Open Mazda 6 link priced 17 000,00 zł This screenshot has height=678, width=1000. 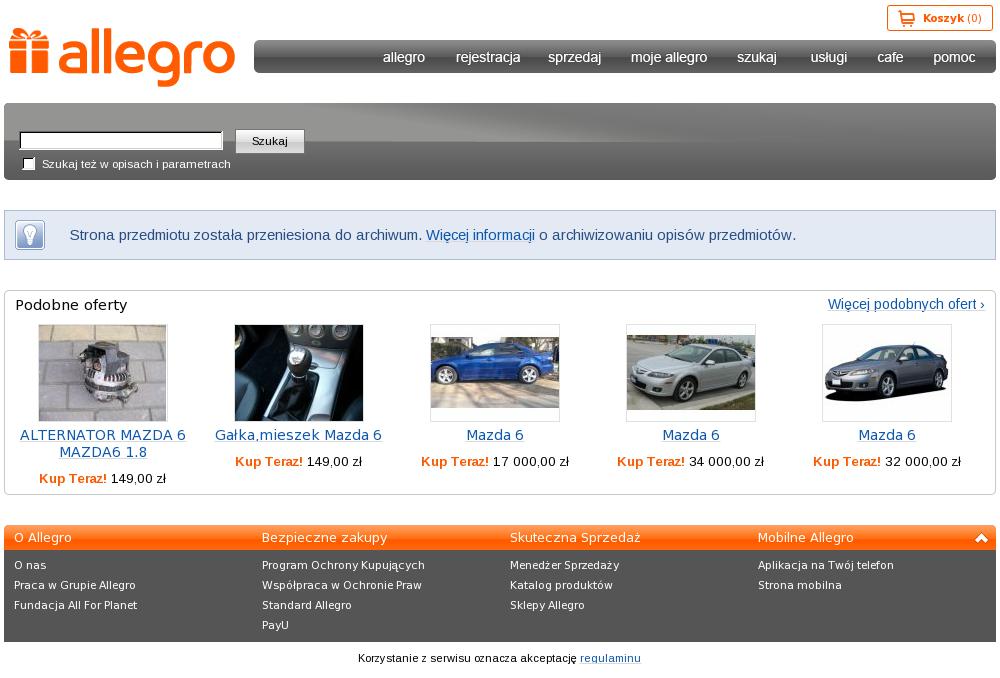(x=495, y=435)
